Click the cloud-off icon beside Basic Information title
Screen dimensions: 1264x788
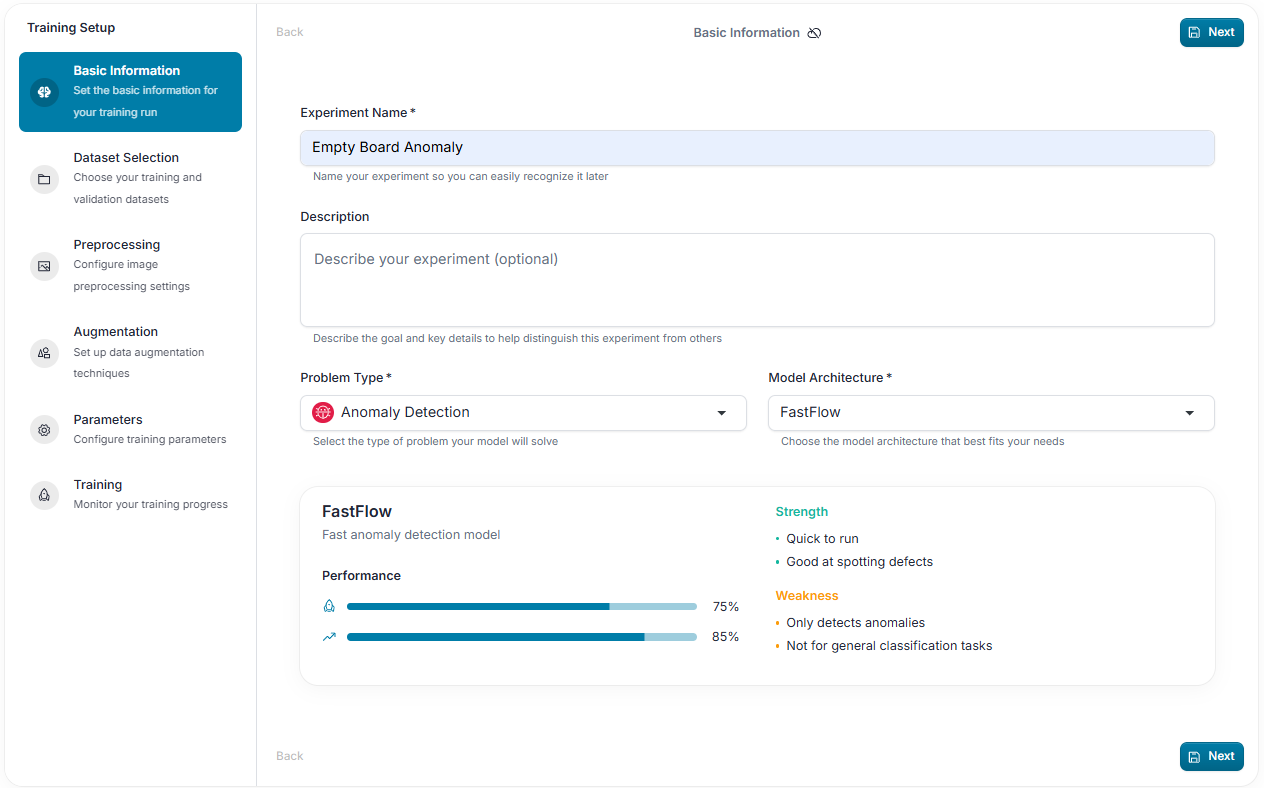point(814,33)
